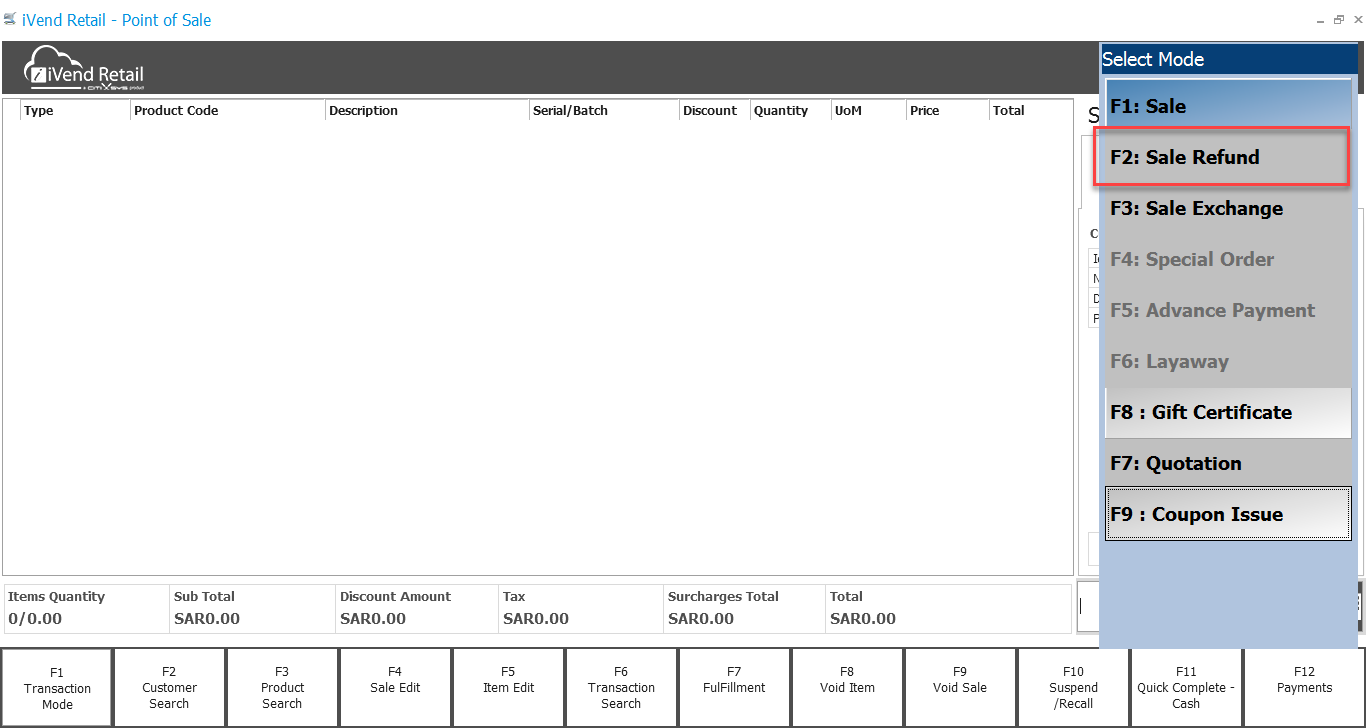Click the Price column header
Image resolution: width=1366 pixels, height=728 pixels.
pos(948,111)
